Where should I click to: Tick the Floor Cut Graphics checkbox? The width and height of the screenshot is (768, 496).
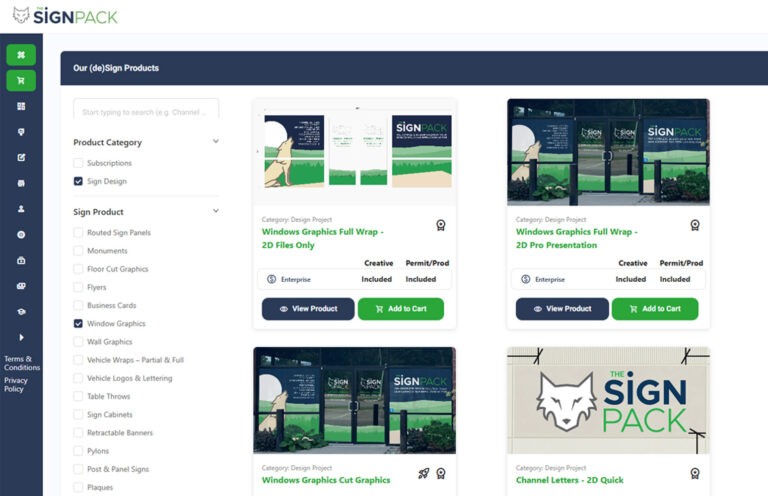(x=78, y=269)
